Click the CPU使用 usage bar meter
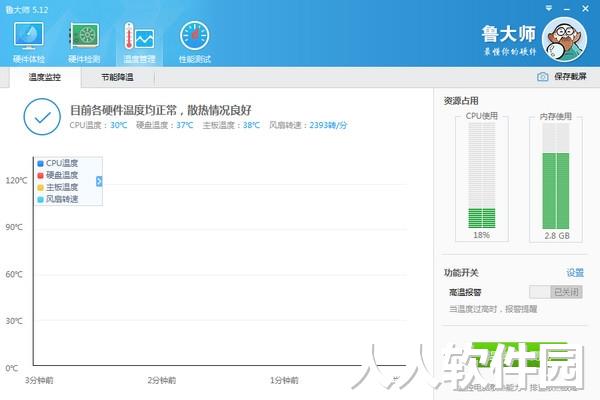 point(482,175)
